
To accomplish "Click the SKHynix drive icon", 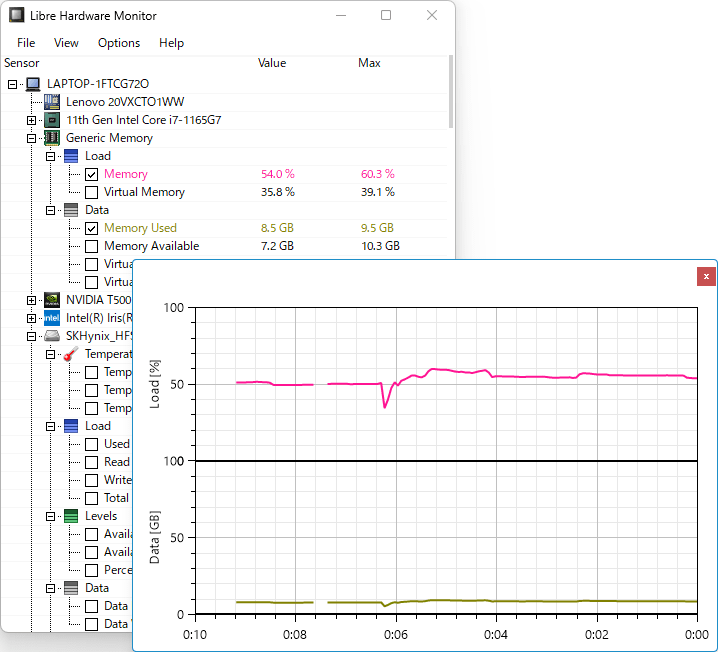I will tap(52, 336).
